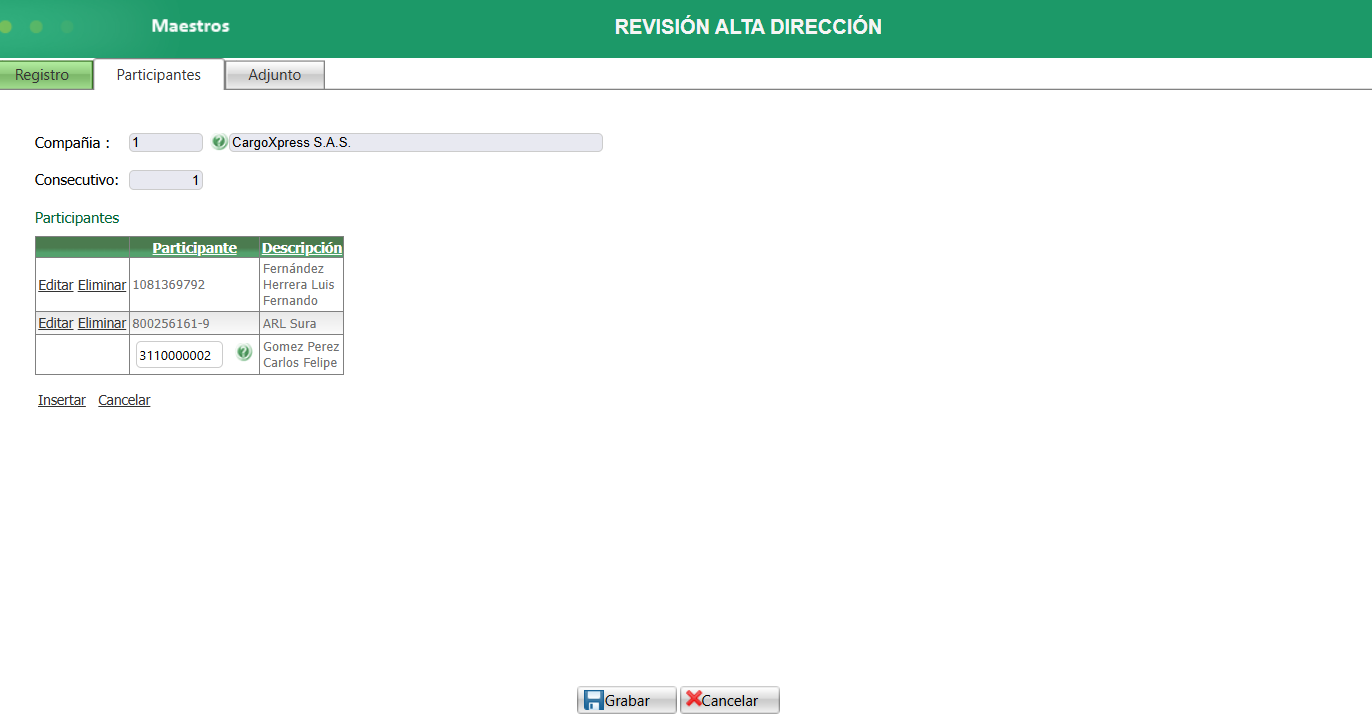1372x727 pixels.
Task: Sort by the Participante column header
Action: pyautogui.click(x=193, y=247)
